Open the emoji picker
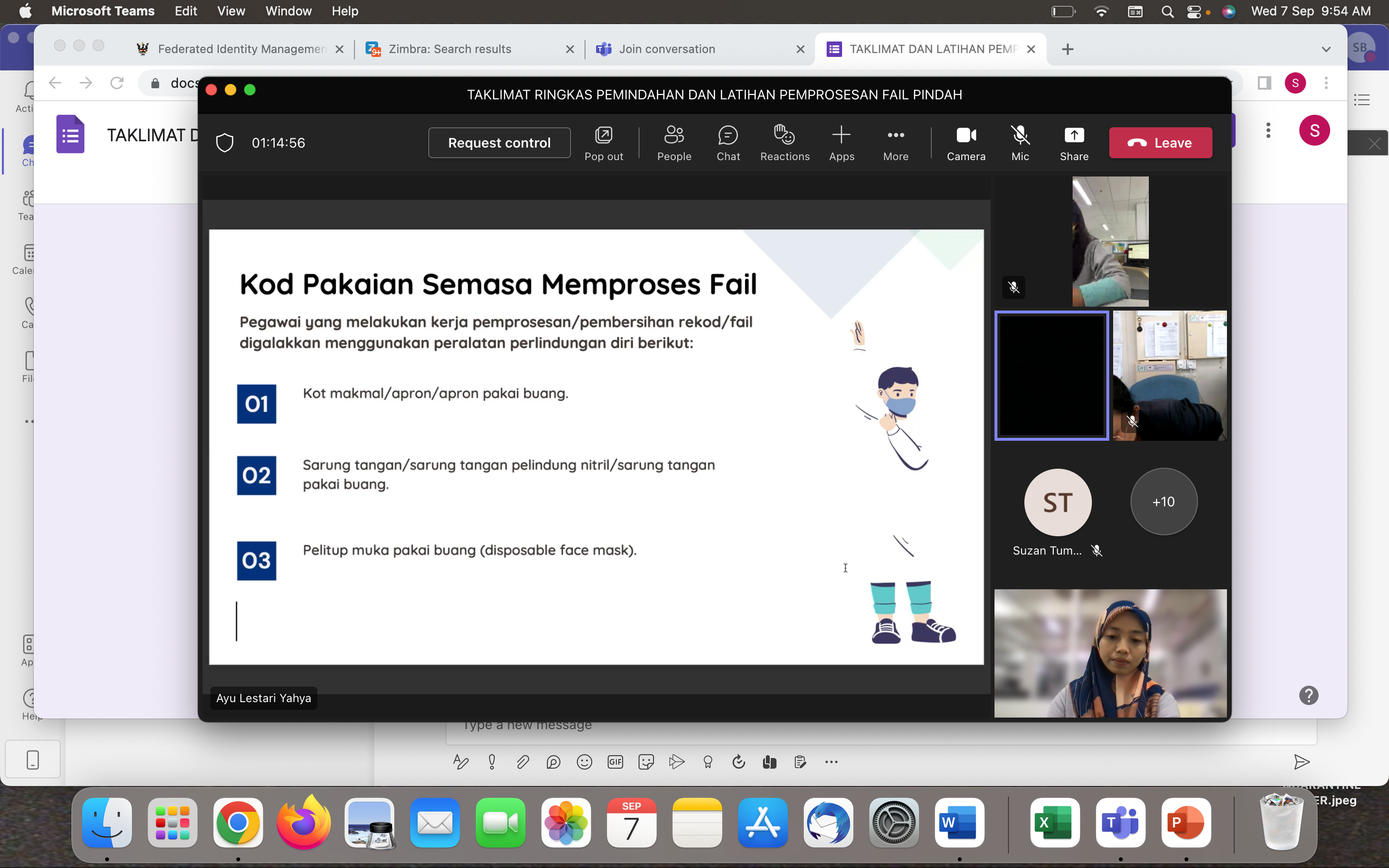 585,762
